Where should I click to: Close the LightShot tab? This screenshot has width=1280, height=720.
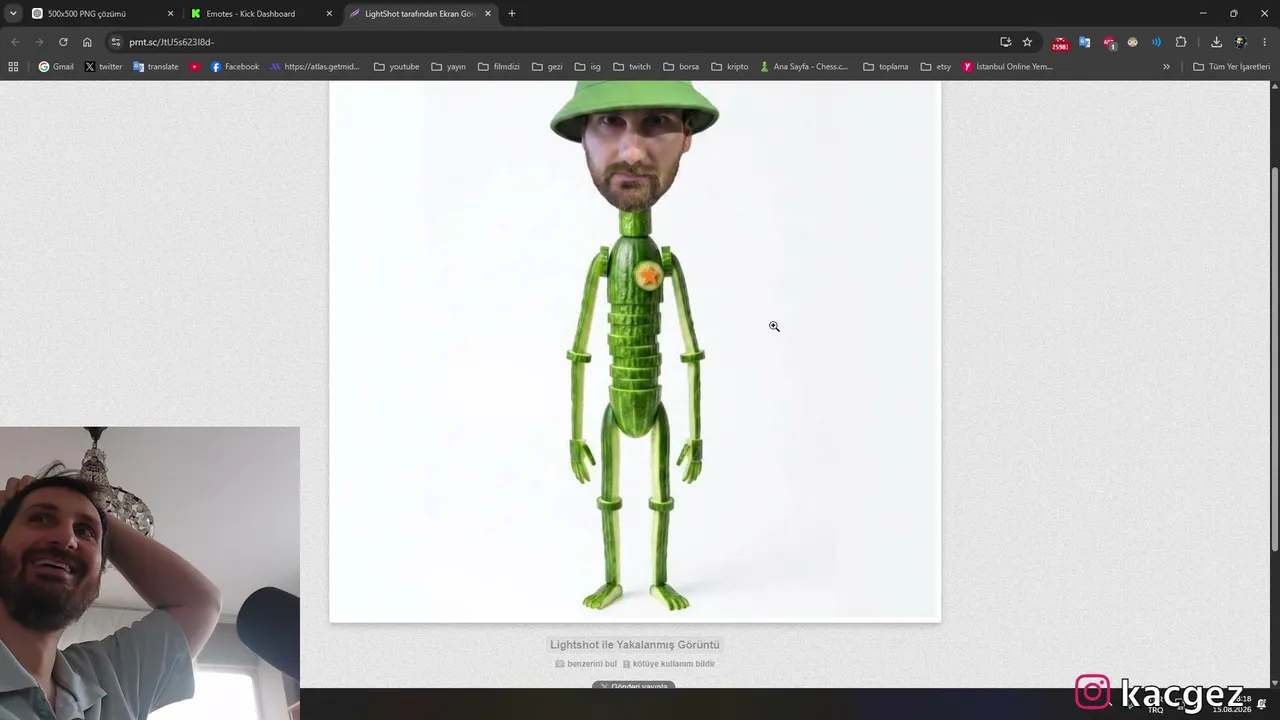click(x=488, y=14)
